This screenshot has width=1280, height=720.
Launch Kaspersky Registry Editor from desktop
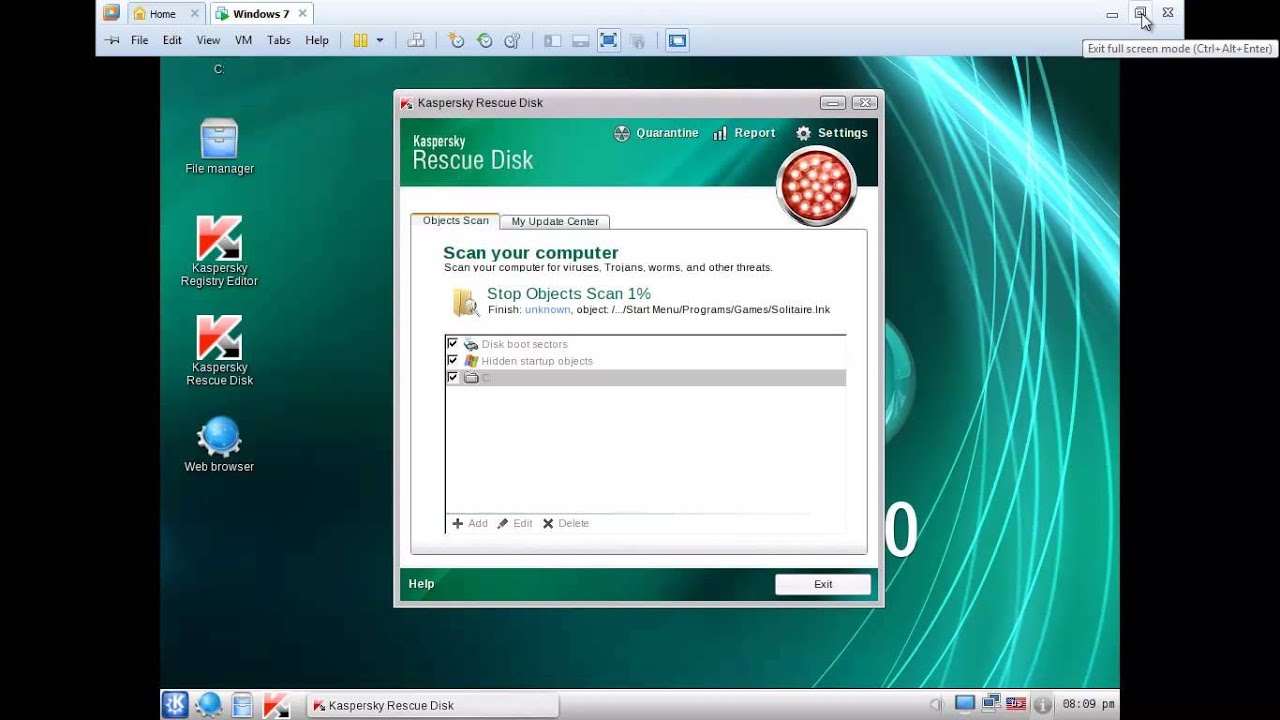(219, 252)
